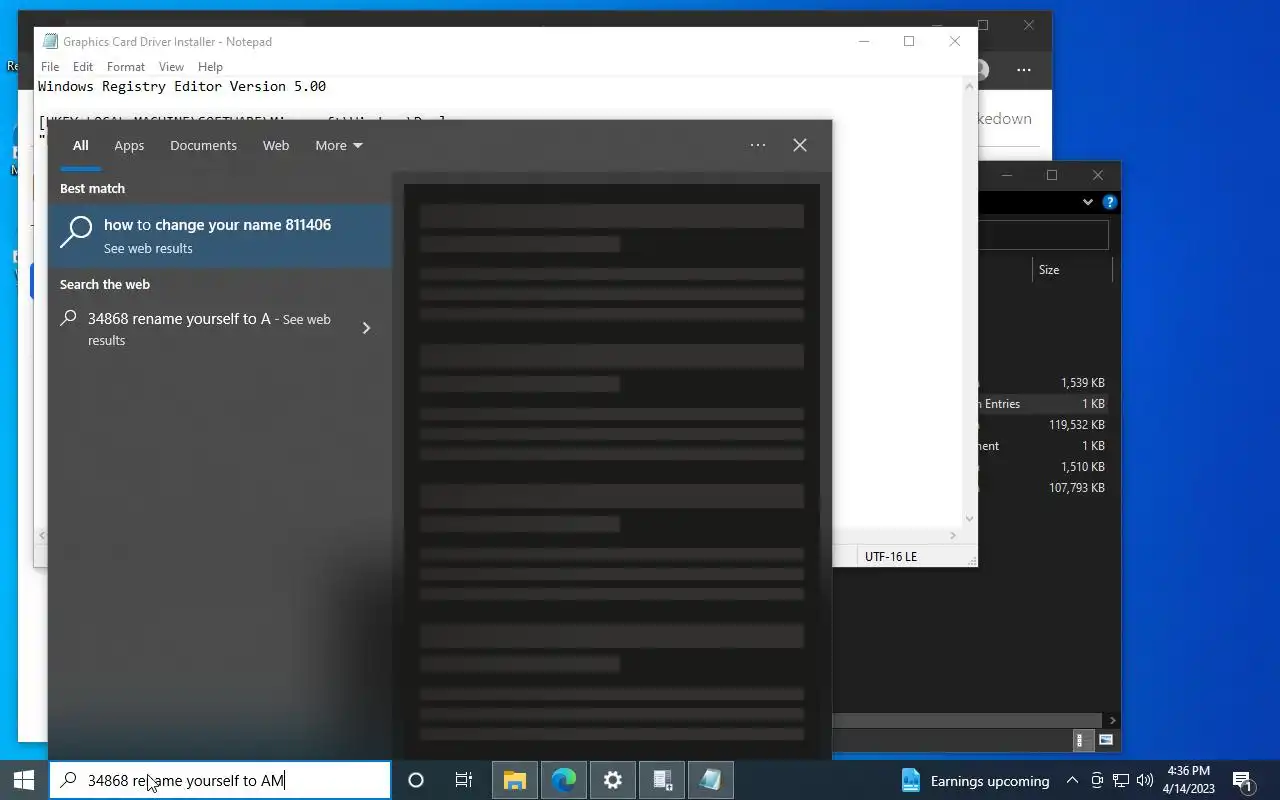
Task: Select the file row showing 1,539 KB
Action: 1044,383
